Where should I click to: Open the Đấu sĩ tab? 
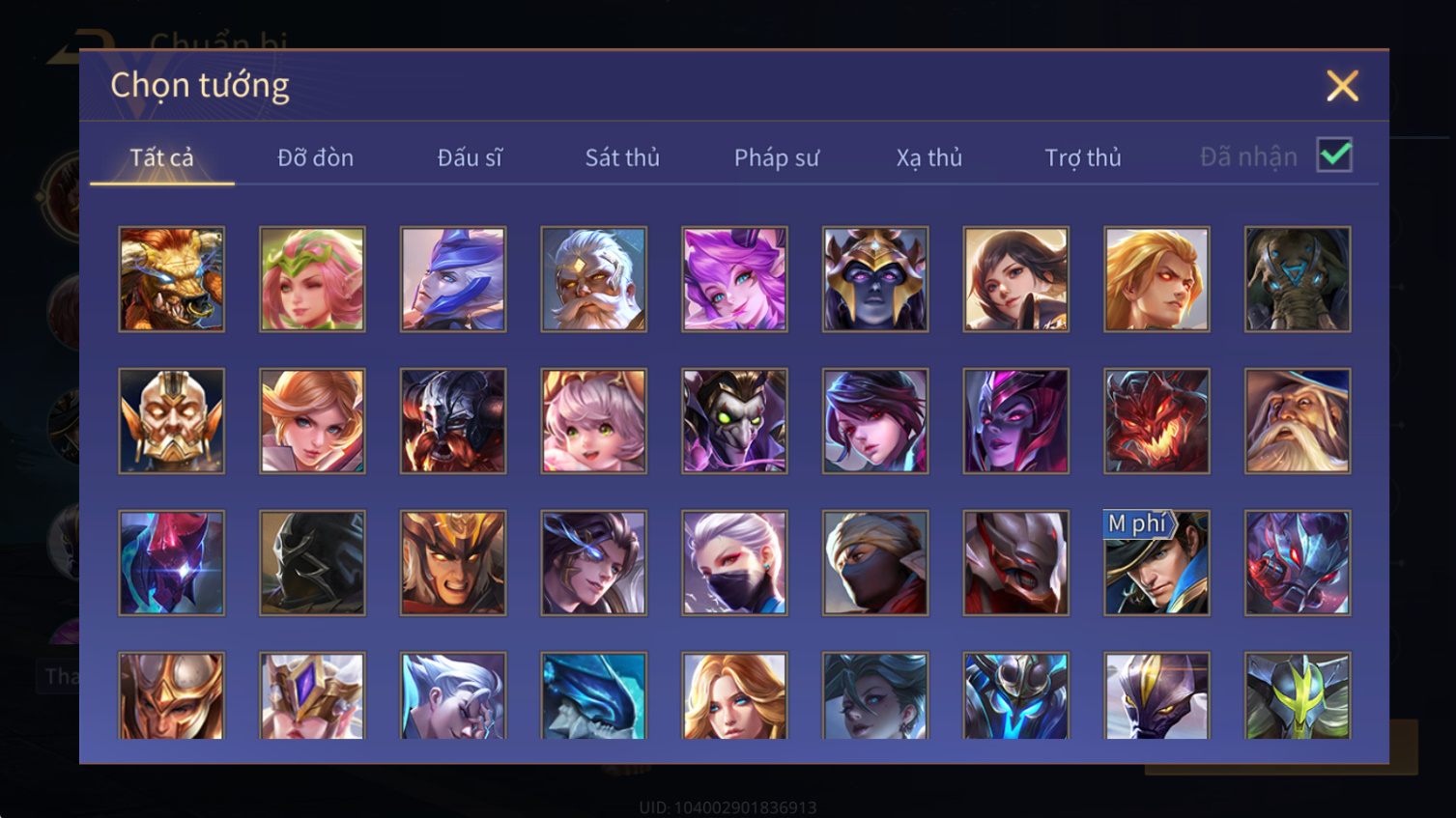click(x=470, y=157)
